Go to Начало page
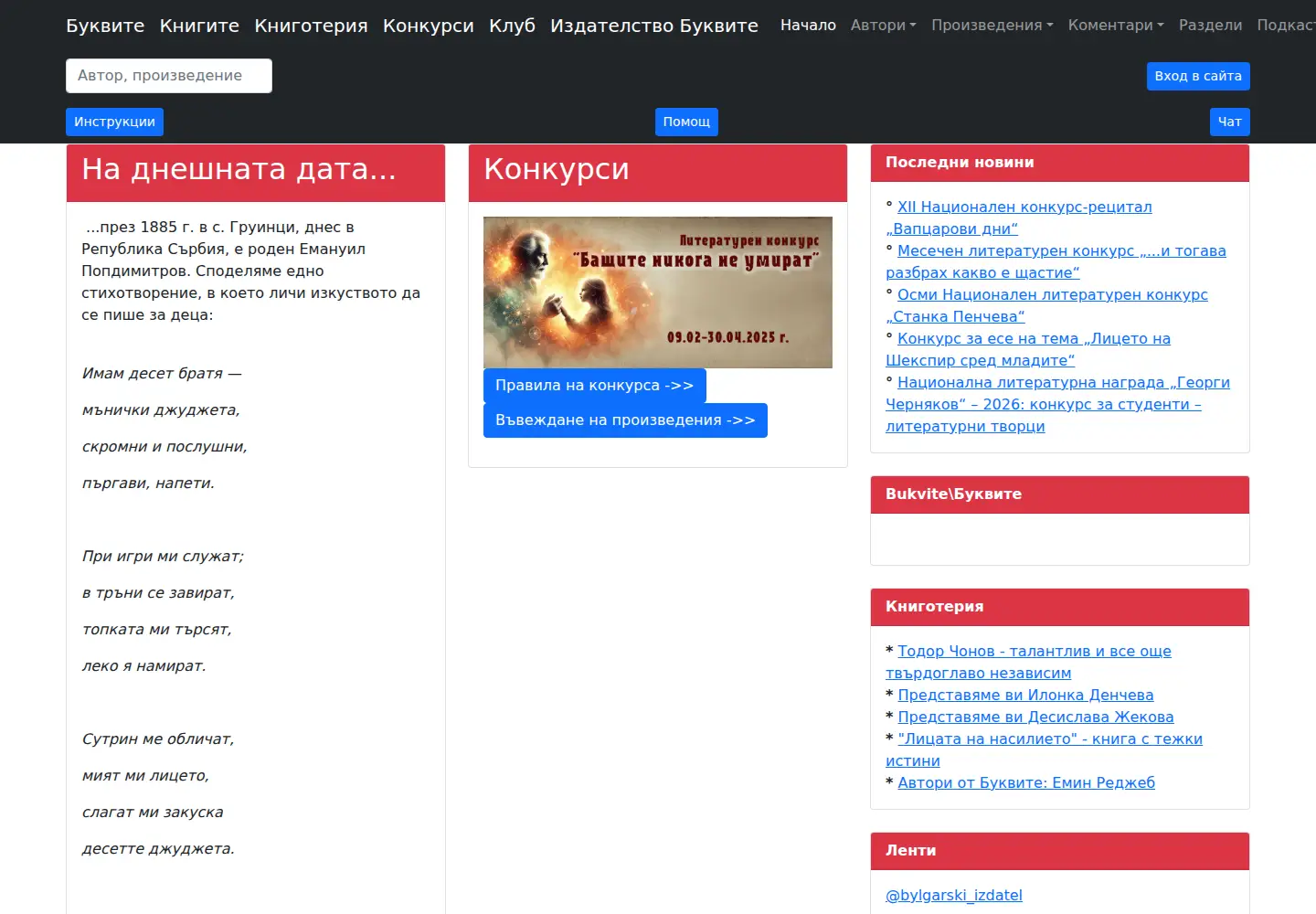The height and width of the screenshot is (914, 1316). [x=808, y=26]
